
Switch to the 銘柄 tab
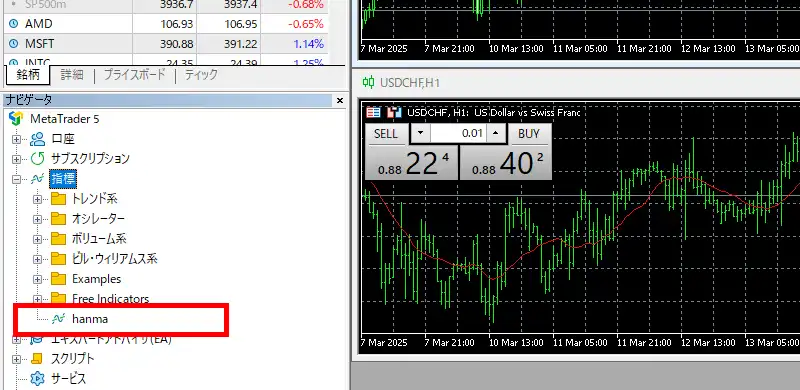coord(28,75)
